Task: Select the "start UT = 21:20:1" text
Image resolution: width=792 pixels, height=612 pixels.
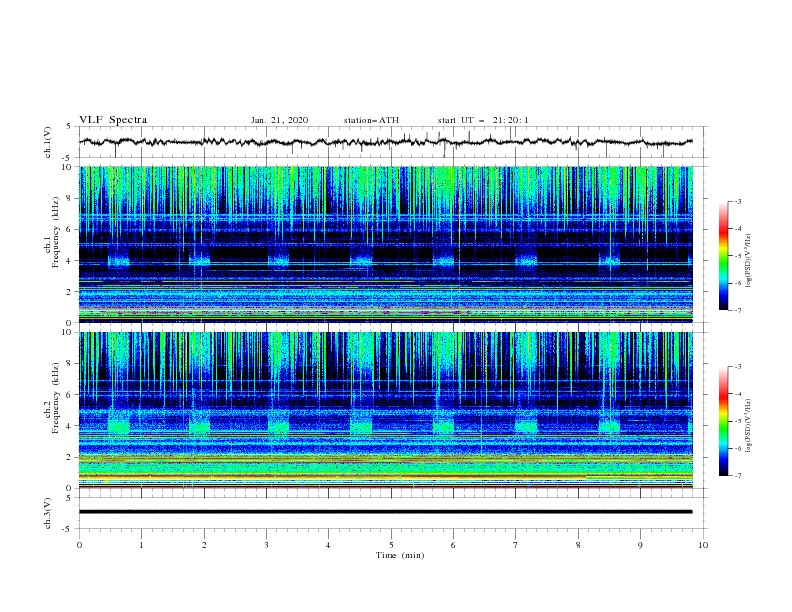Action: click(483, 120)
